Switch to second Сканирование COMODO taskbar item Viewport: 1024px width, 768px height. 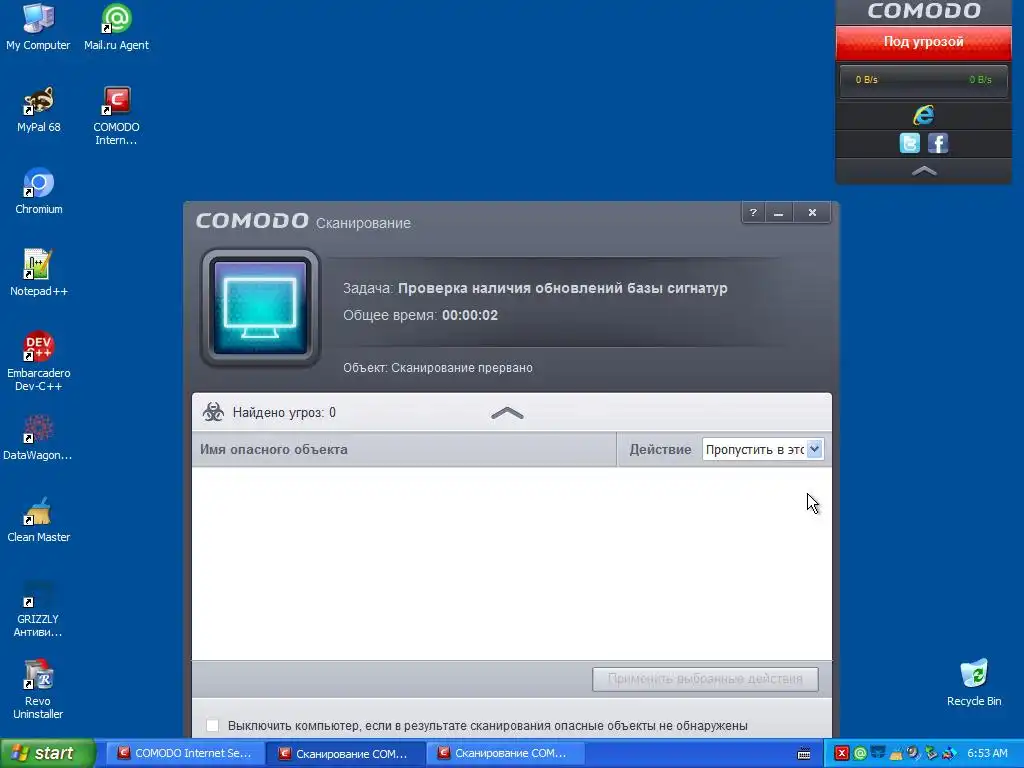click(x=505, y=753)
